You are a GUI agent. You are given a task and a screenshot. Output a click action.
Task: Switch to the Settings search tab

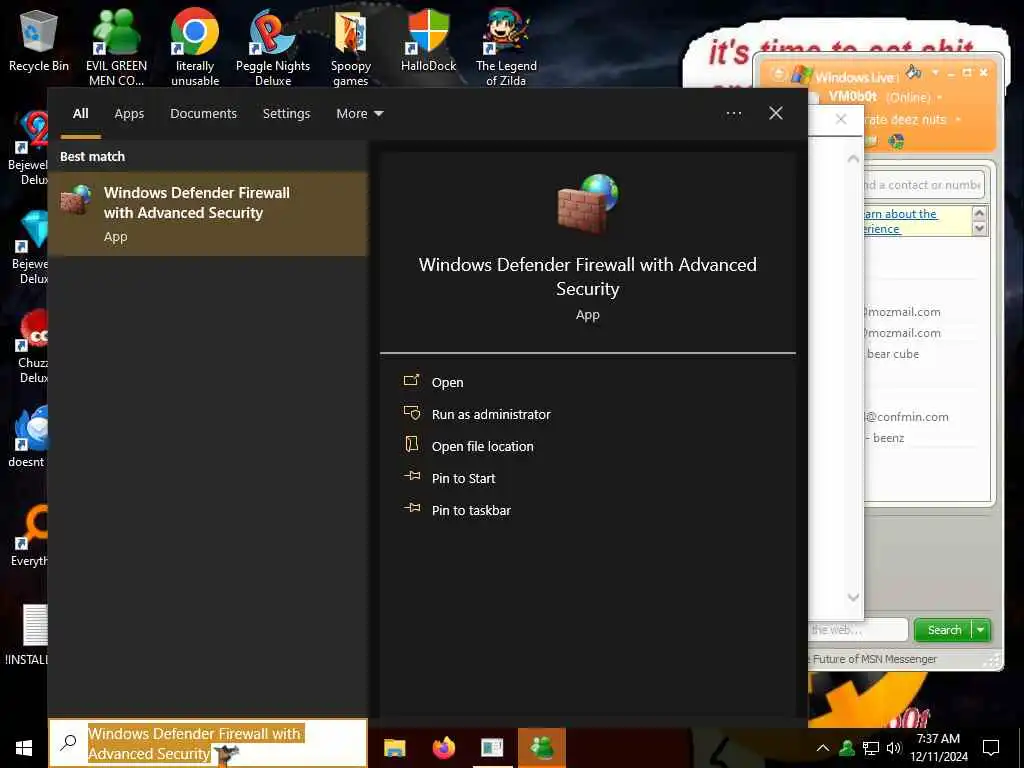(286, 114)
